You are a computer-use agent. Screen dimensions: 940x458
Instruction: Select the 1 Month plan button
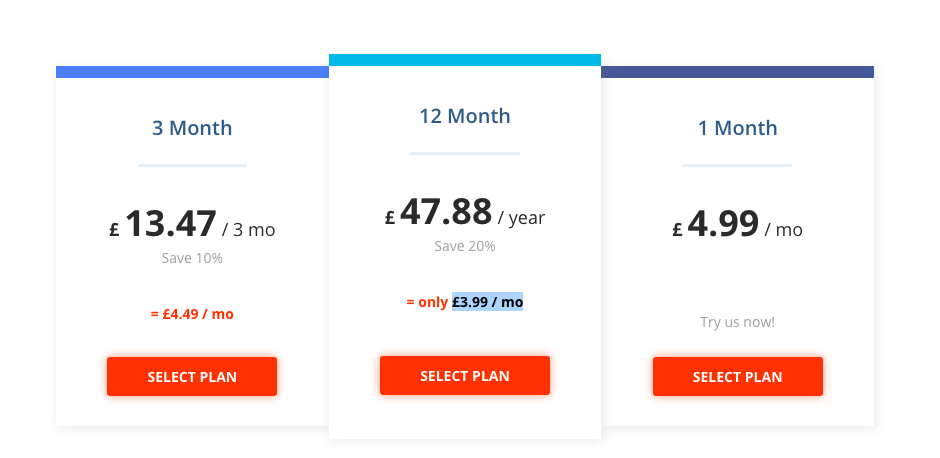(x=737, y=376)
